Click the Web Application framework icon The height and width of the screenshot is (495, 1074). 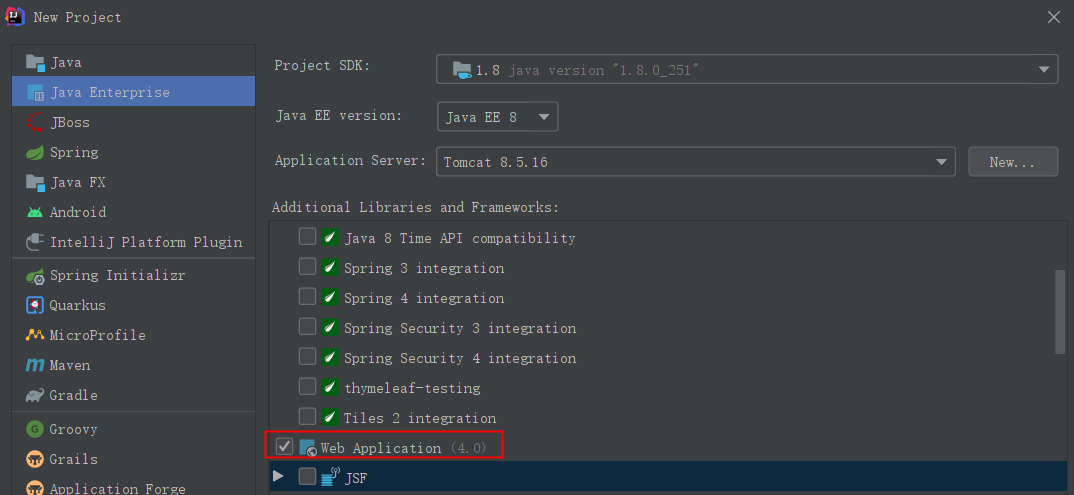tap(308, 448)
